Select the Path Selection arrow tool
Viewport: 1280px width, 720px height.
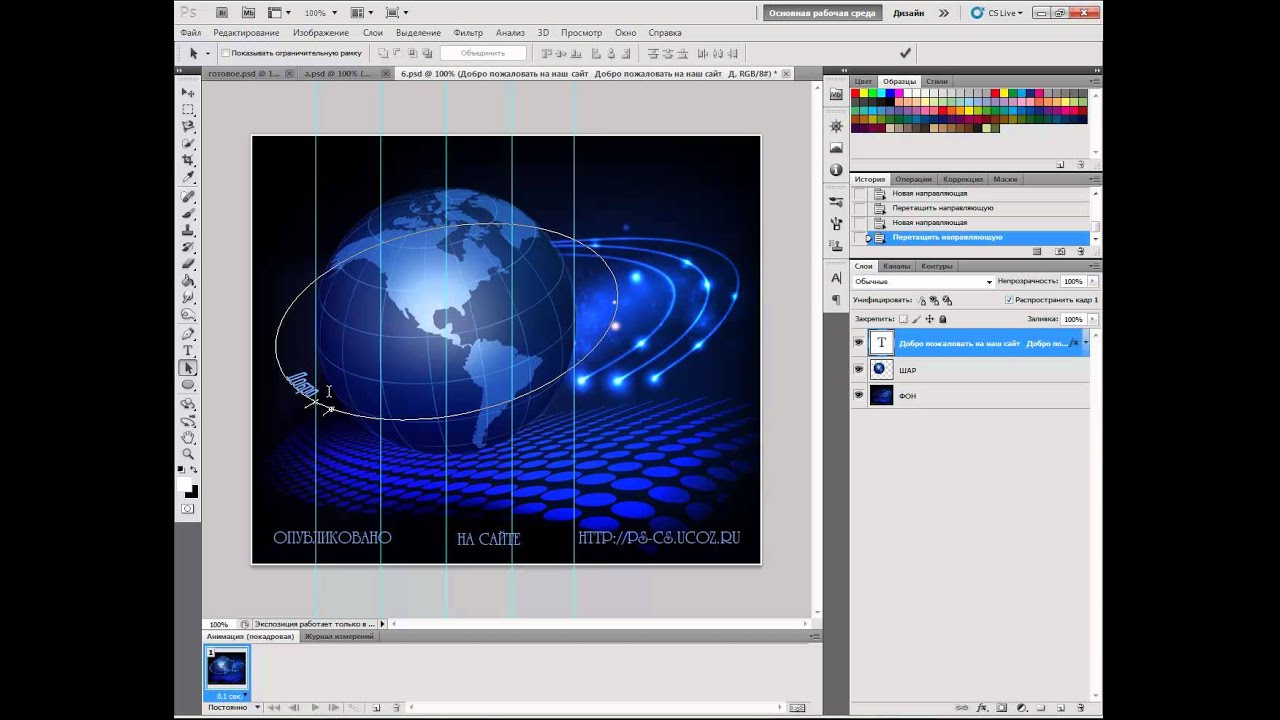[x=188, y=368]
